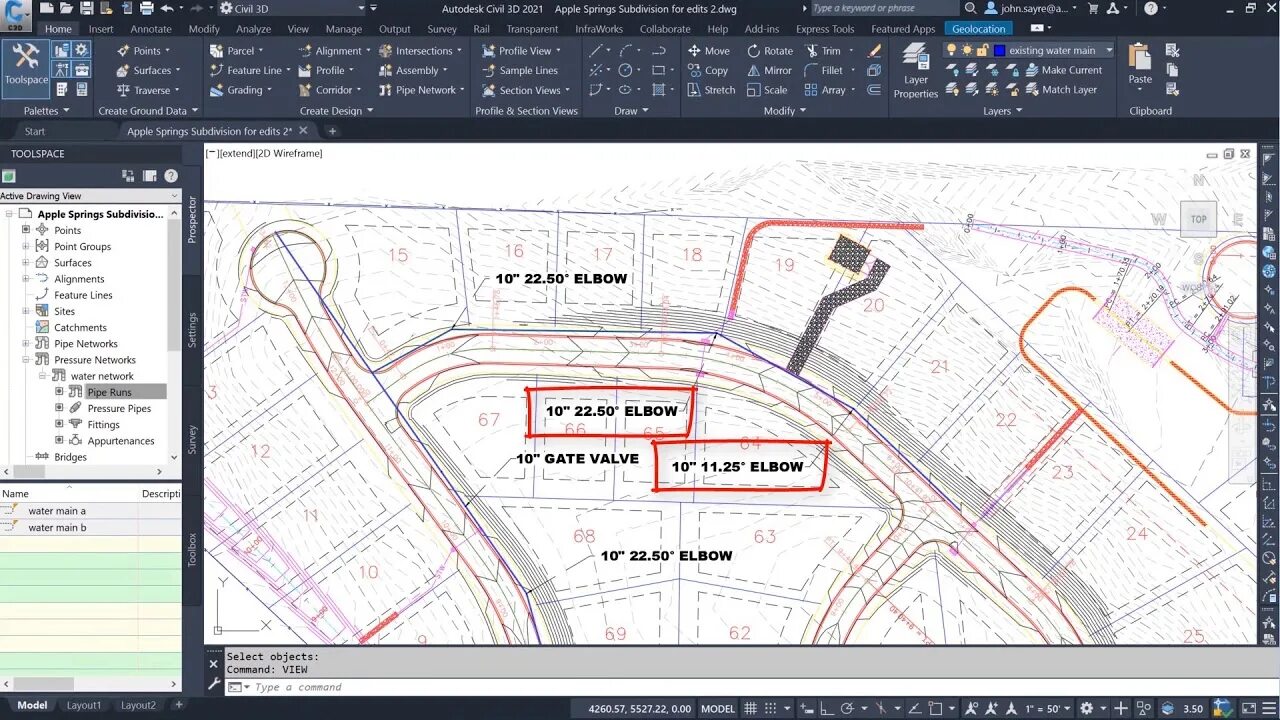Click the TOP face of the ViewCube
The width and height of the screenshot is (1280, 720).
tap(1198, 219)
